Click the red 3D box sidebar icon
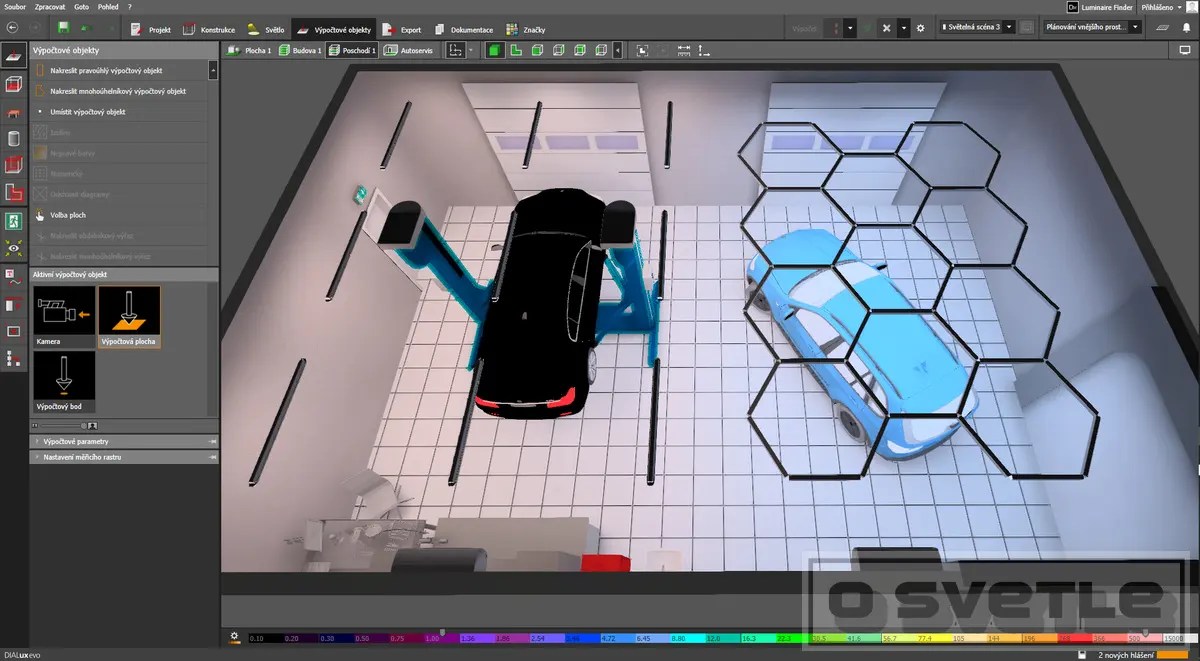Viewport: 1200px width, 661px height. click(x=13, y=84)
